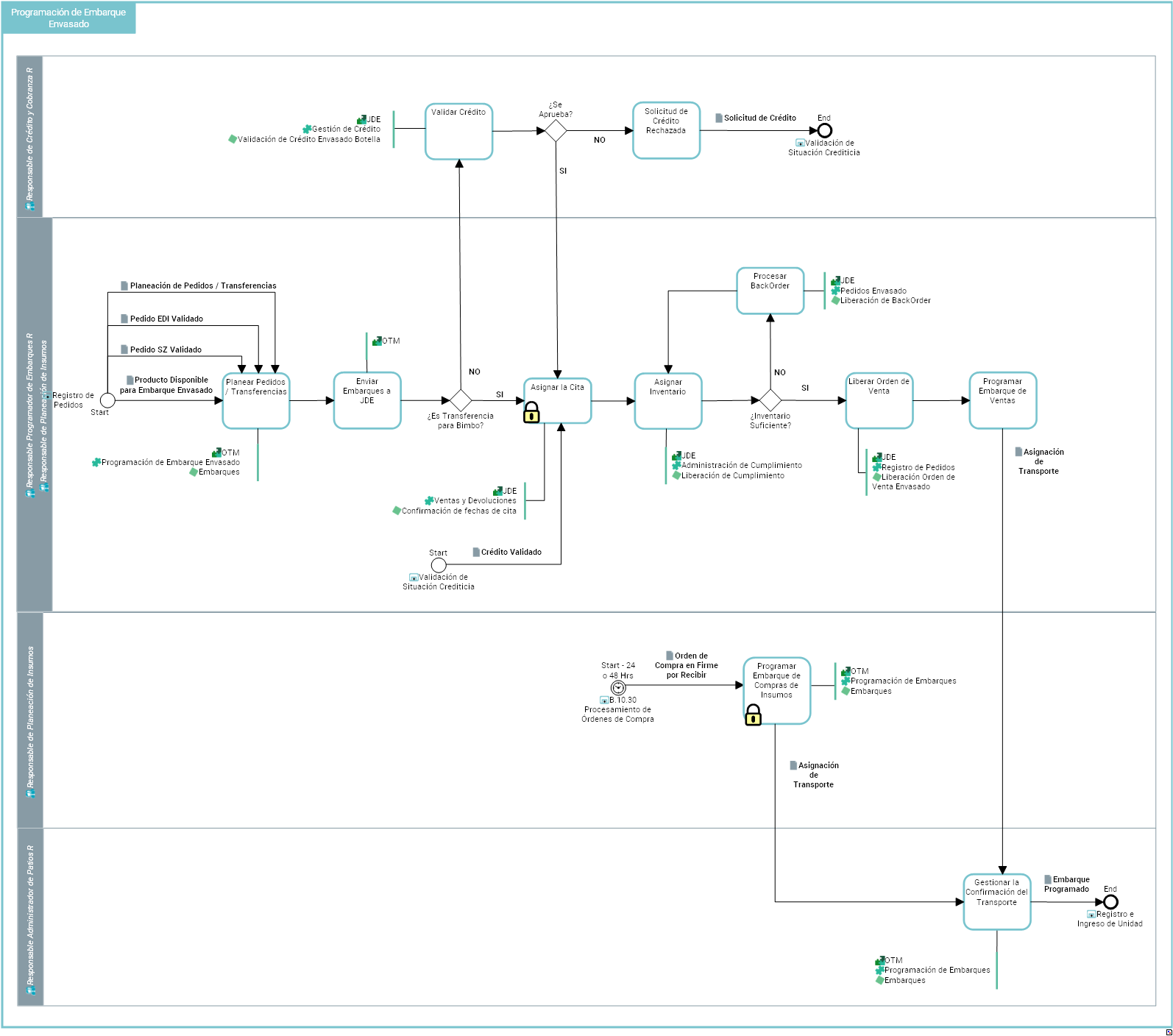Click the ¿Inventario Suficiente? gateway diamond
This screenshot has height=1036, width=1173.
pos(770,400)
